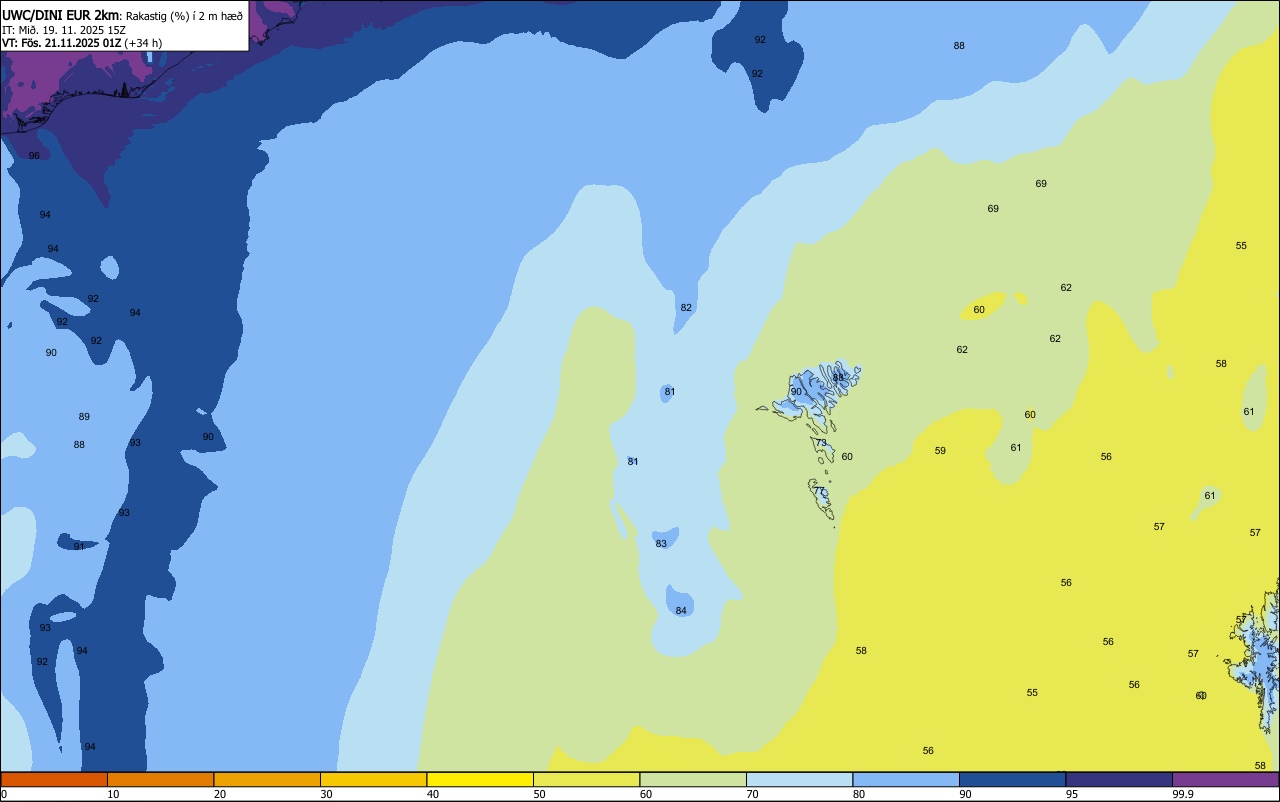The width and height of the screenshot is (1280, 802).
Task: Click the 'UWC/DINI EUR 2km' title text
Action: (60, 15)
